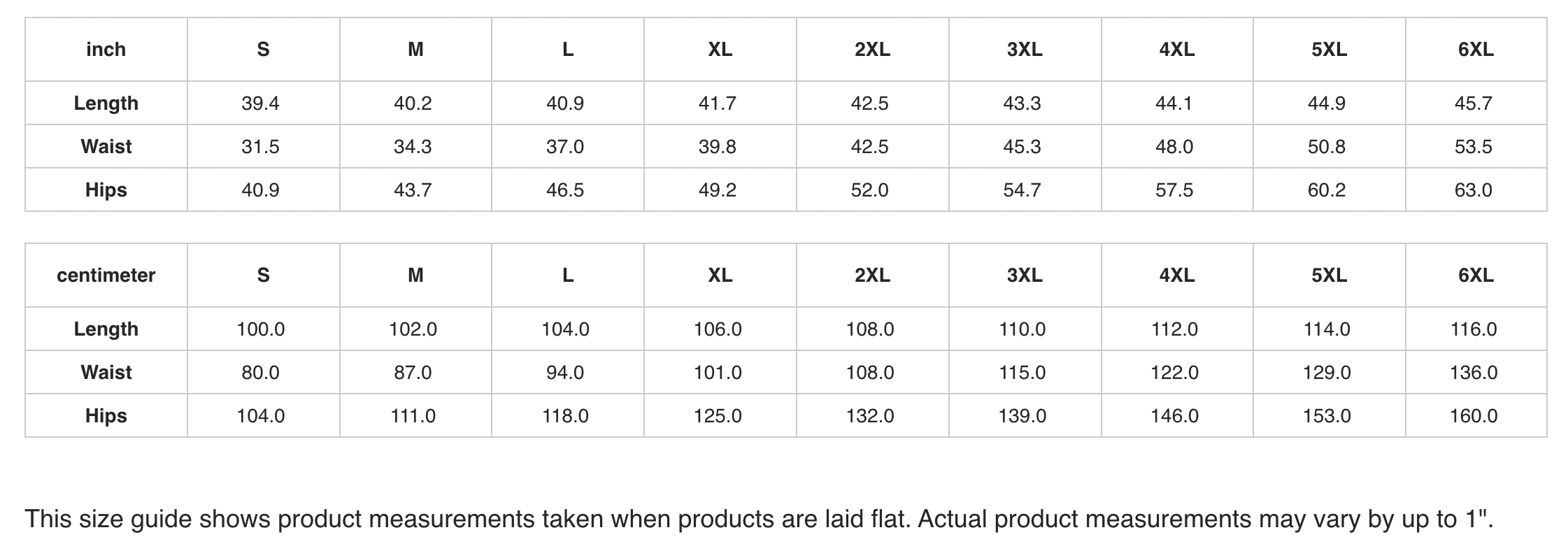The image size is (1568, 544).
Task: Click the L Hips value 46.5
Action: (x=565, y=190)
